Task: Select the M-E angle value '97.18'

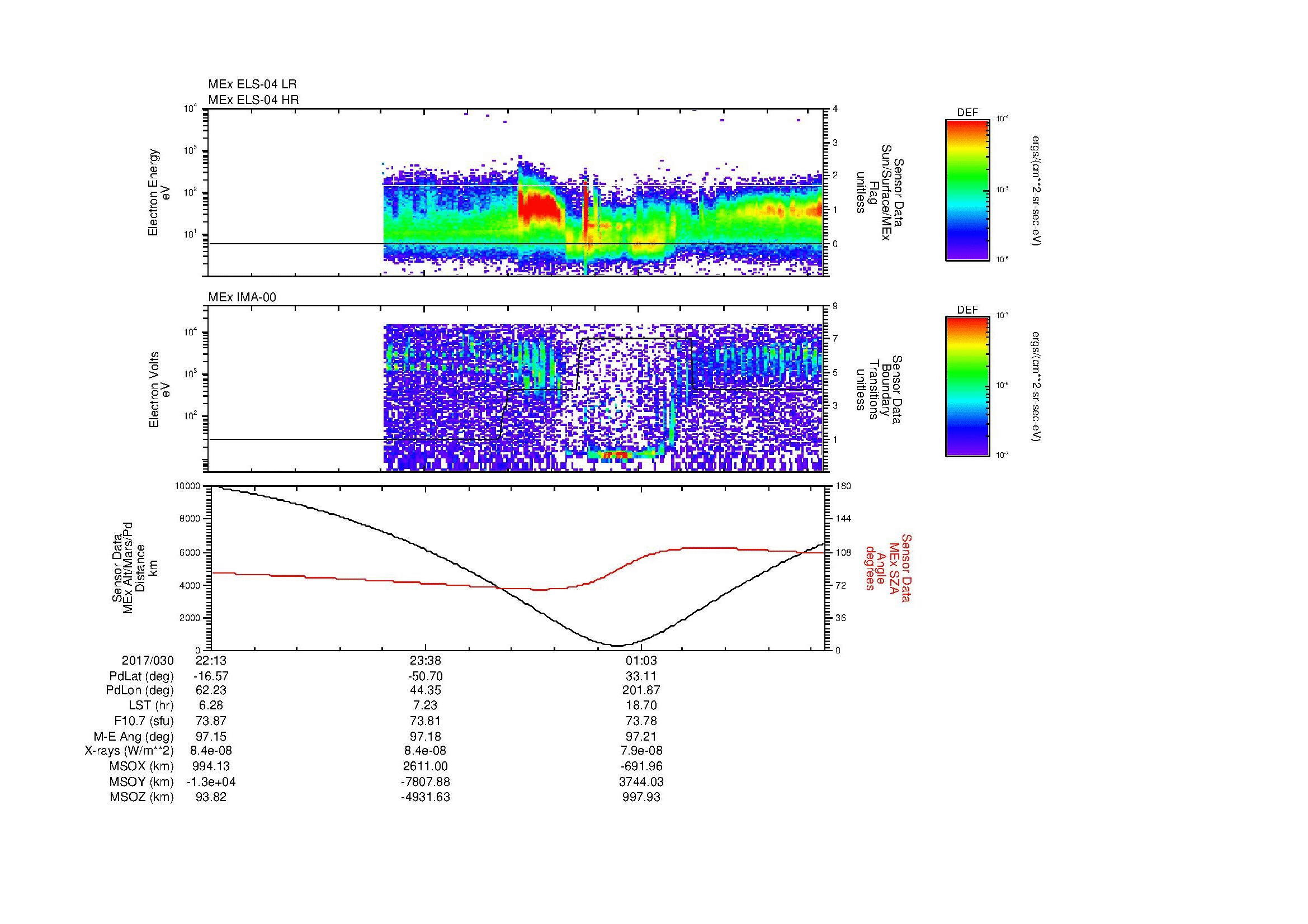Action: click(x=426, y=736)
